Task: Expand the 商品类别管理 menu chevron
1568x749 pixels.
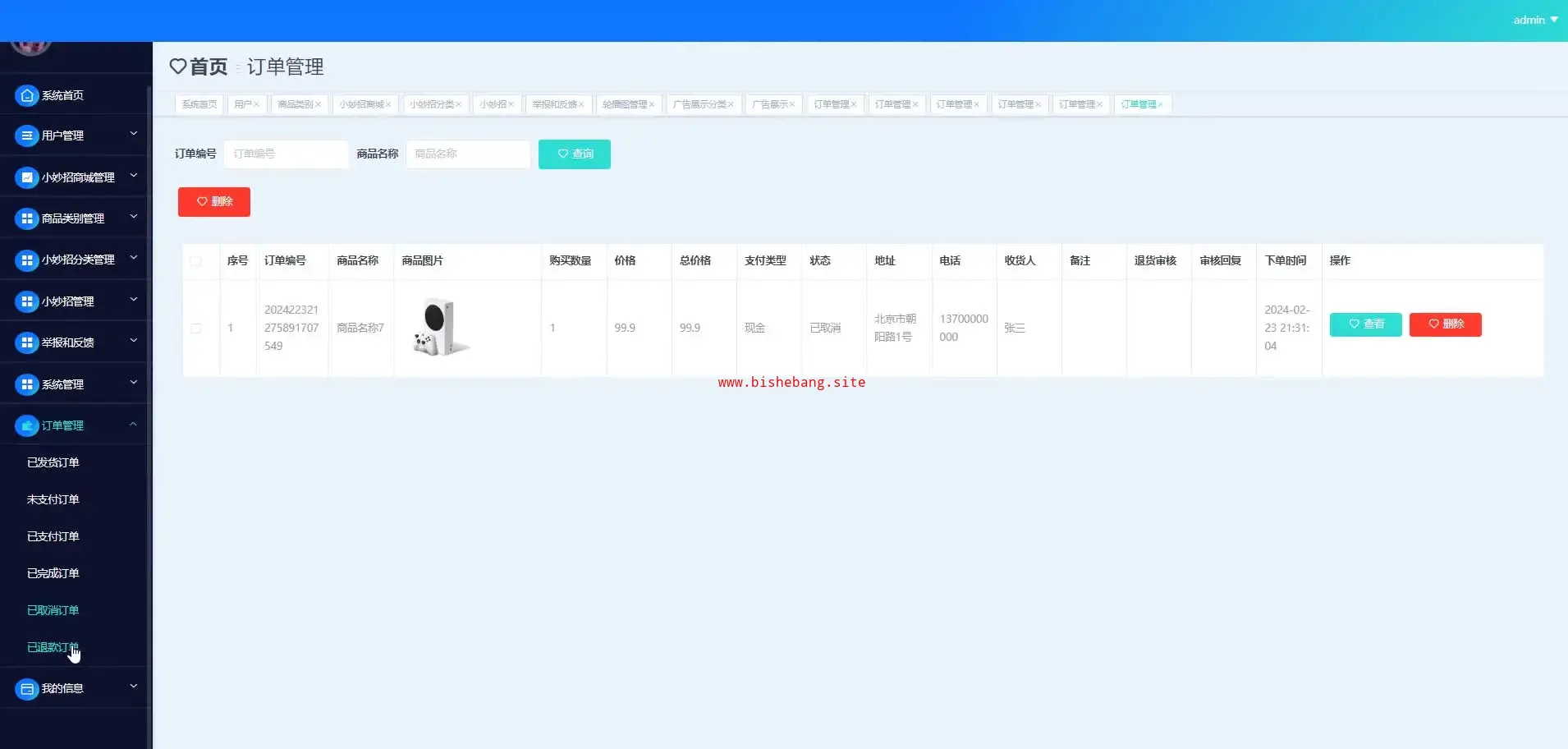Action: [134, 216]
